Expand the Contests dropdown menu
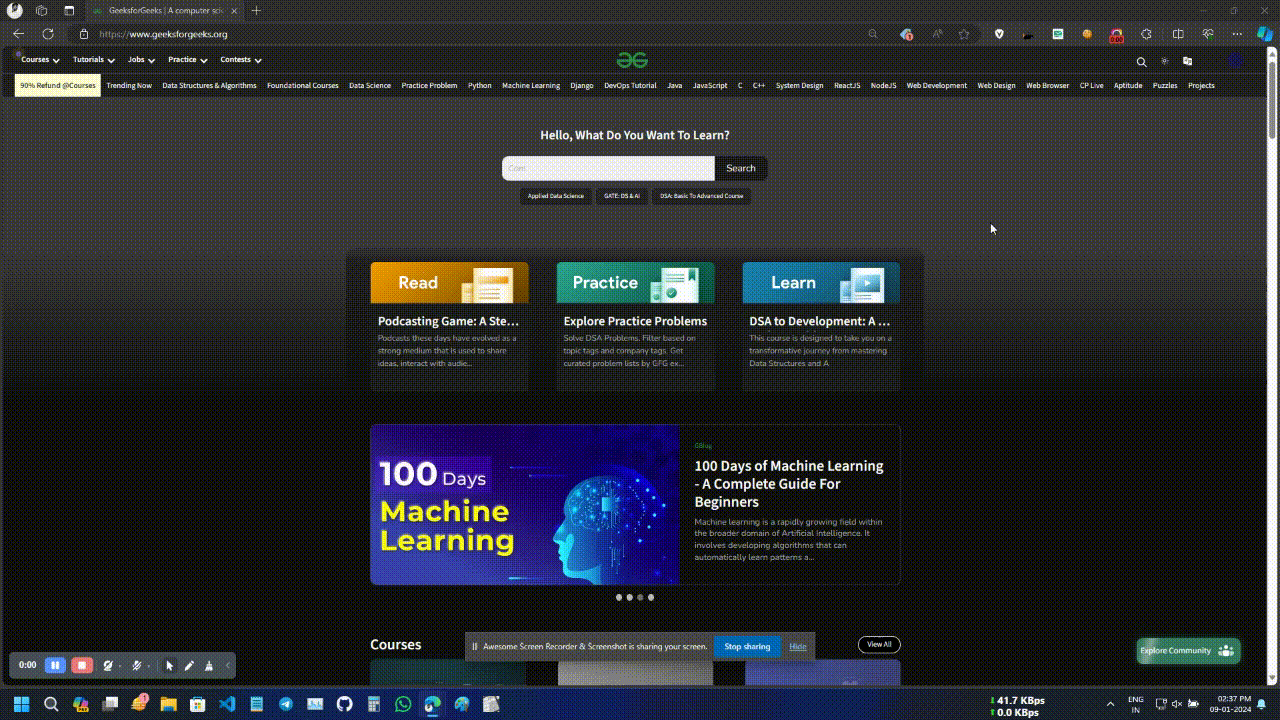This screenshot has width=1280, height=720. click(241, 60)
